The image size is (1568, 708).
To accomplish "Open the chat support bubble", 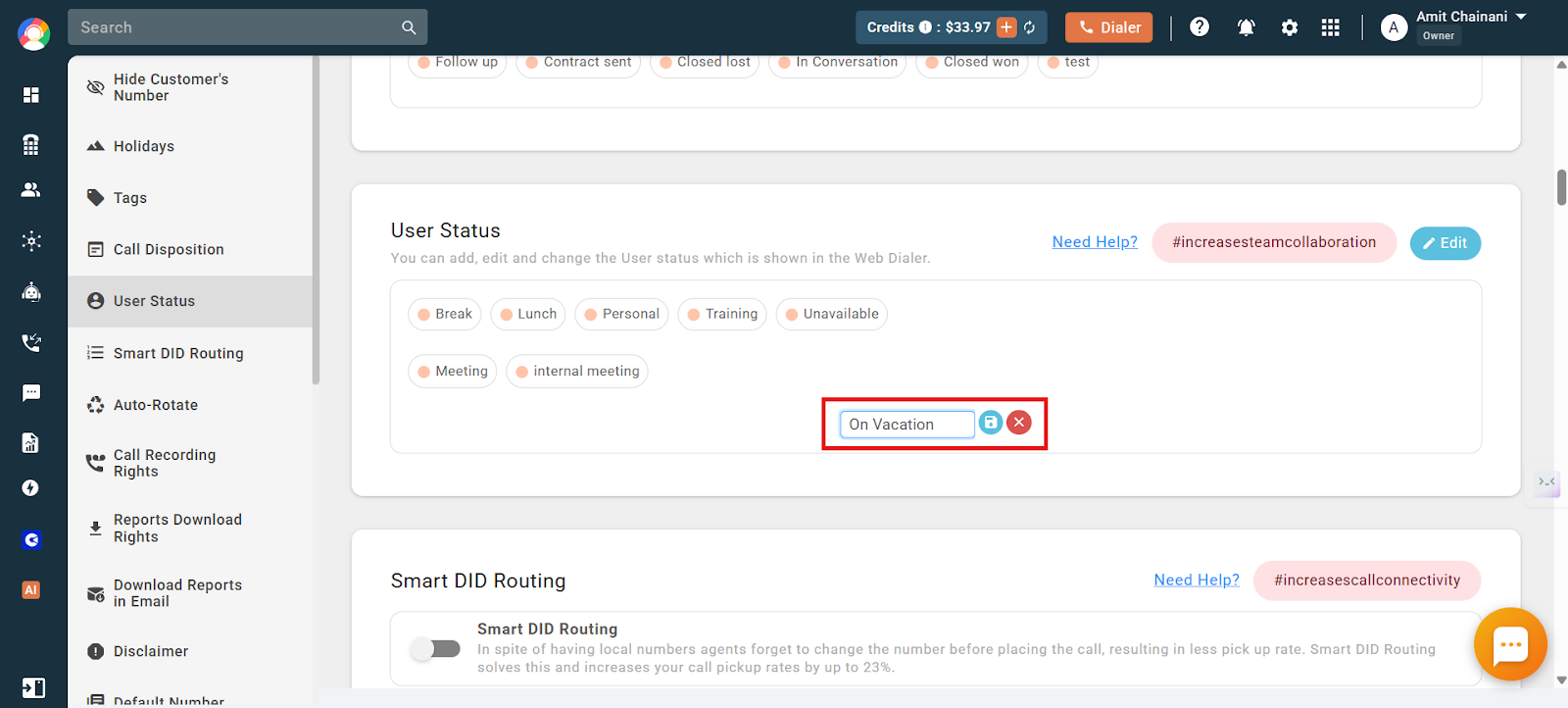I will click(1510, 644).
